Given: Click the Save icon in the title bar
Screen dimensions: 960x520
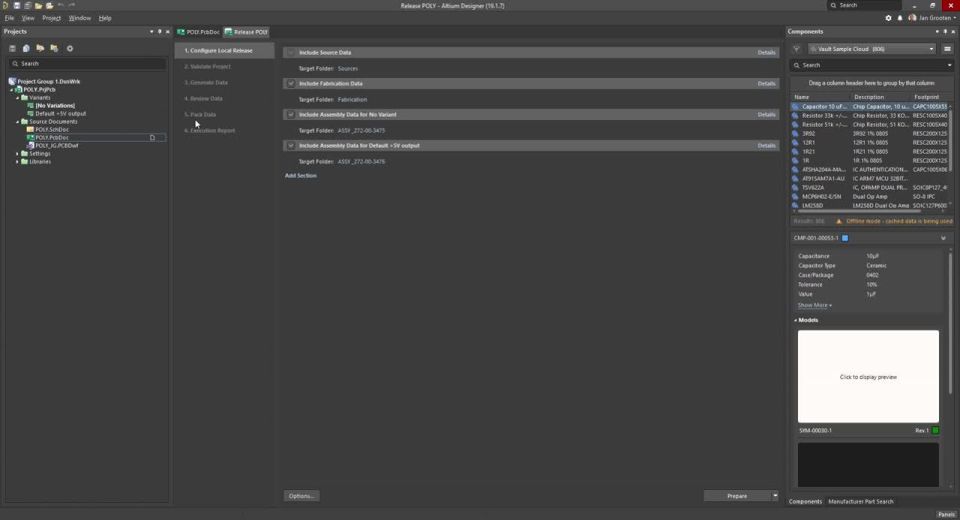Looking at the screenshot, I should [17, 6].
